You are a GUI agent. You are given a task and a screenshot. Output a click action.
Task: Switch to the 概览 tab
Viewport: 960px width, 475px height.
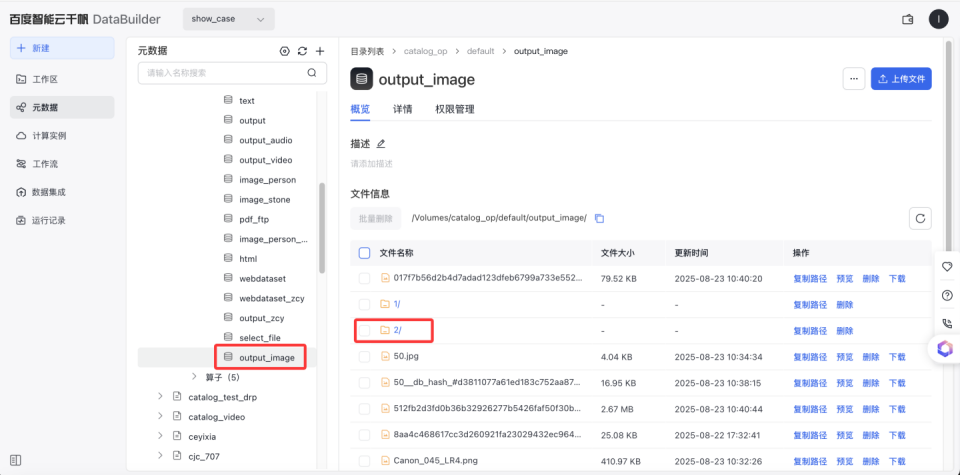click(360, 110)
